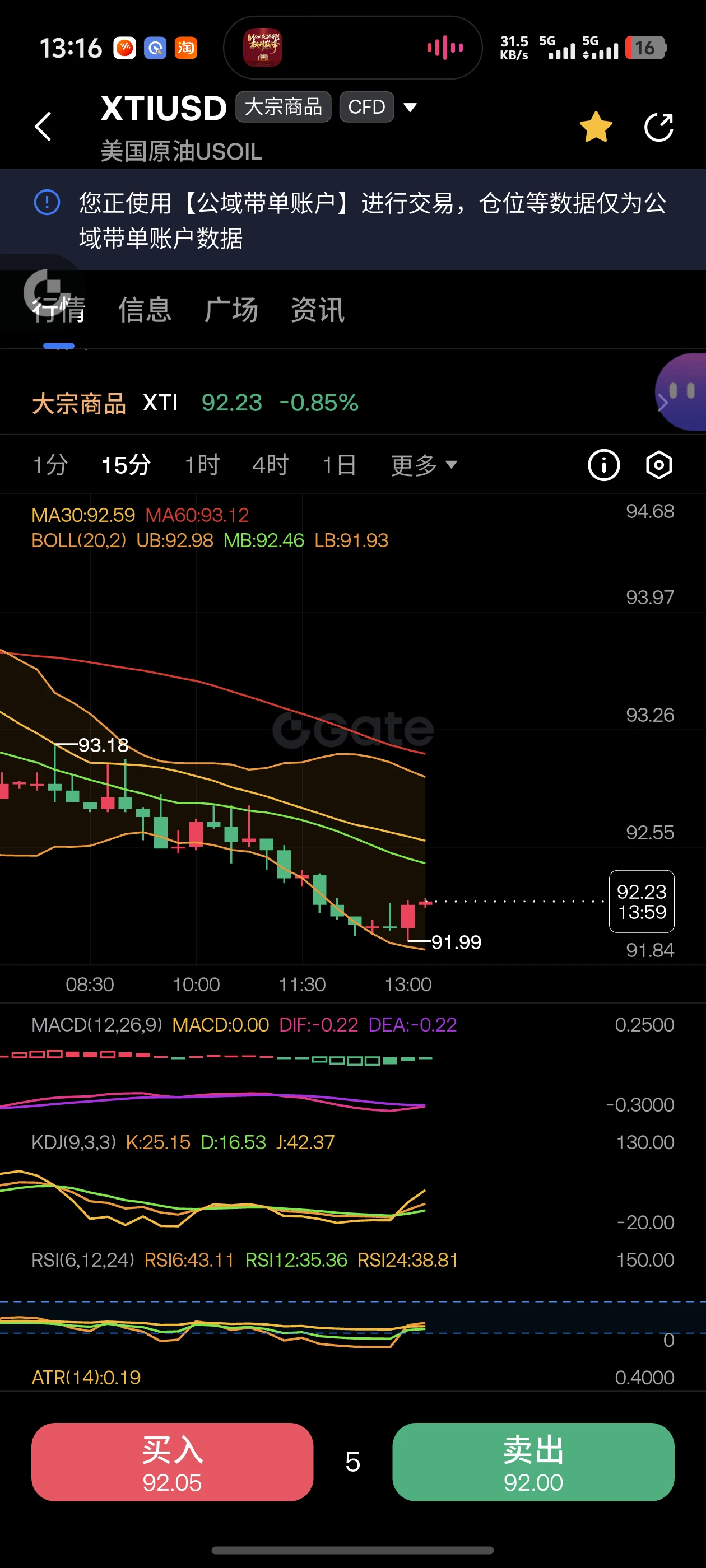Edit the order quantity 5
Screen dimensions: 706x1568
pyautogui.click(x=352, y=1462)
